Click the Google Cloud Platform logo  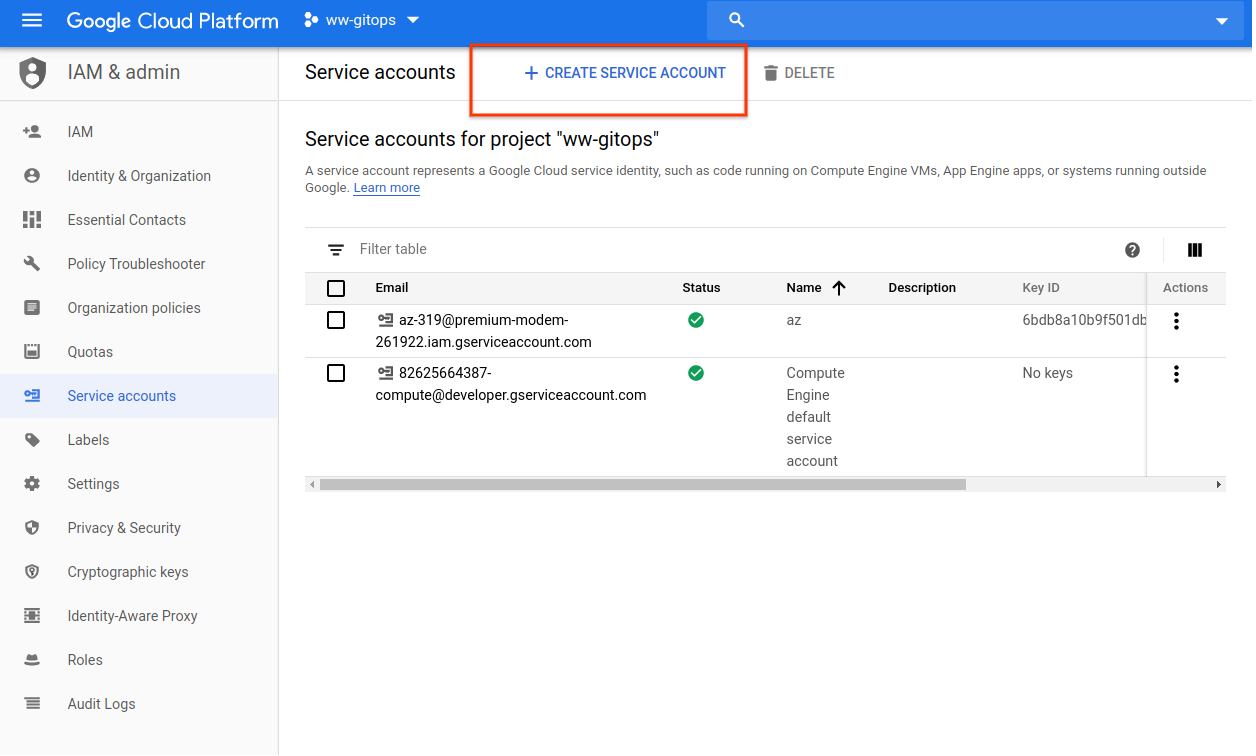(170, 20)
